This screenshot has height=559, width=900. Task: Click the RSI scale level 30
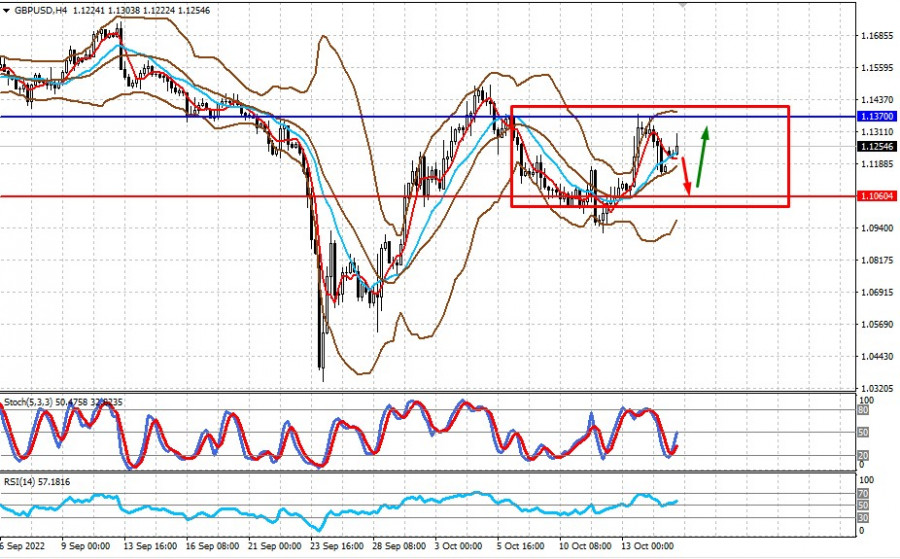tap(863, 518)
